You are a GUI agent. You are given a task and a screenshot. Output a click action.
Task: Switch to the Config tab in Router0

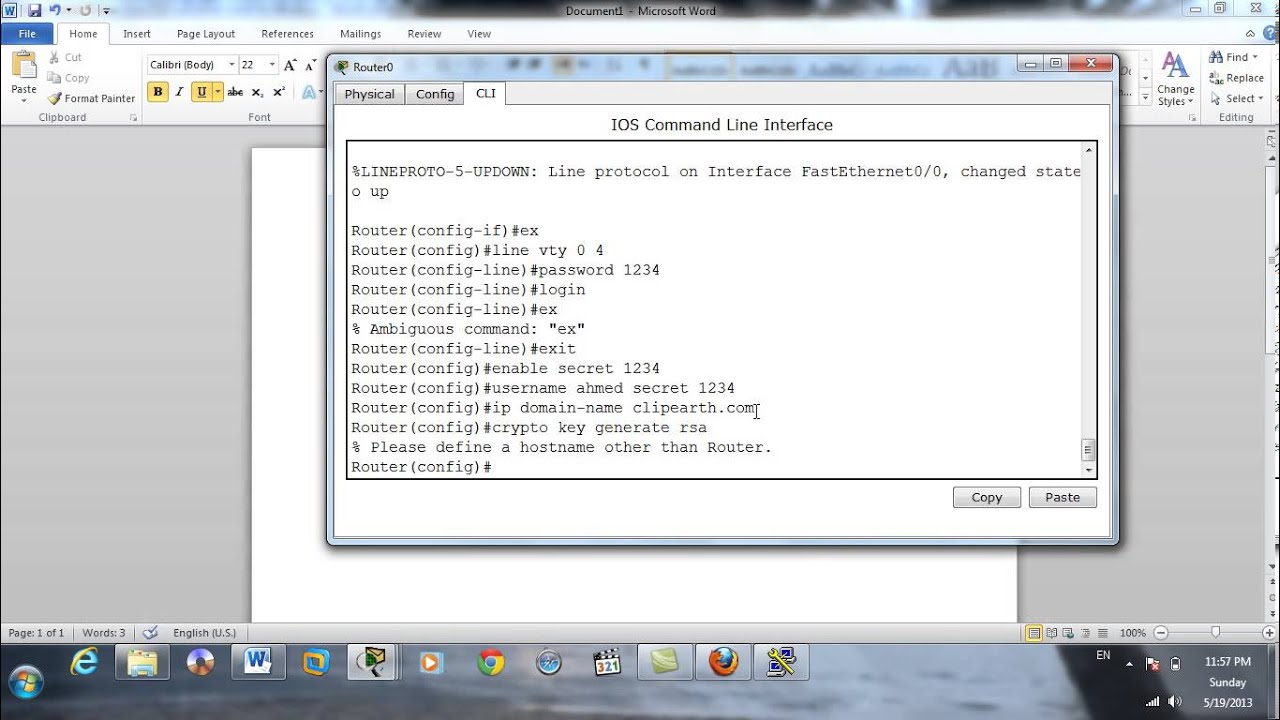(x=435, y=94)
